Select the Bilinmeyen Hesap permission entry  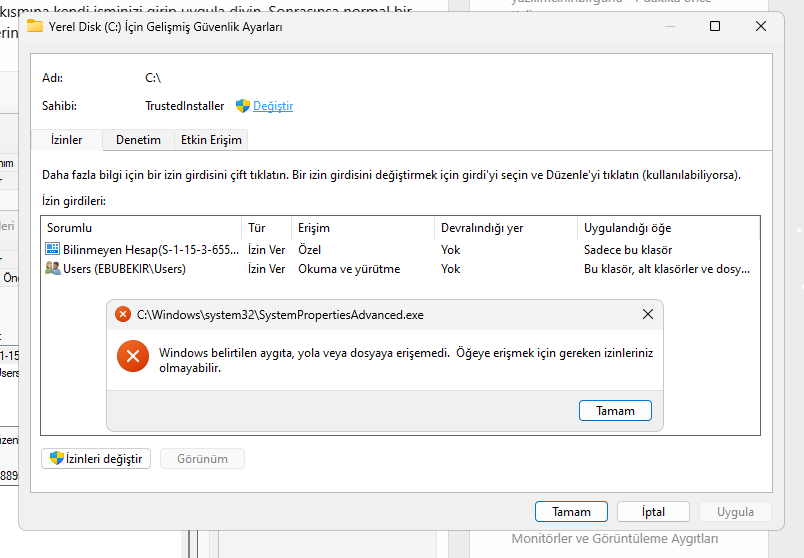point(400,250)
